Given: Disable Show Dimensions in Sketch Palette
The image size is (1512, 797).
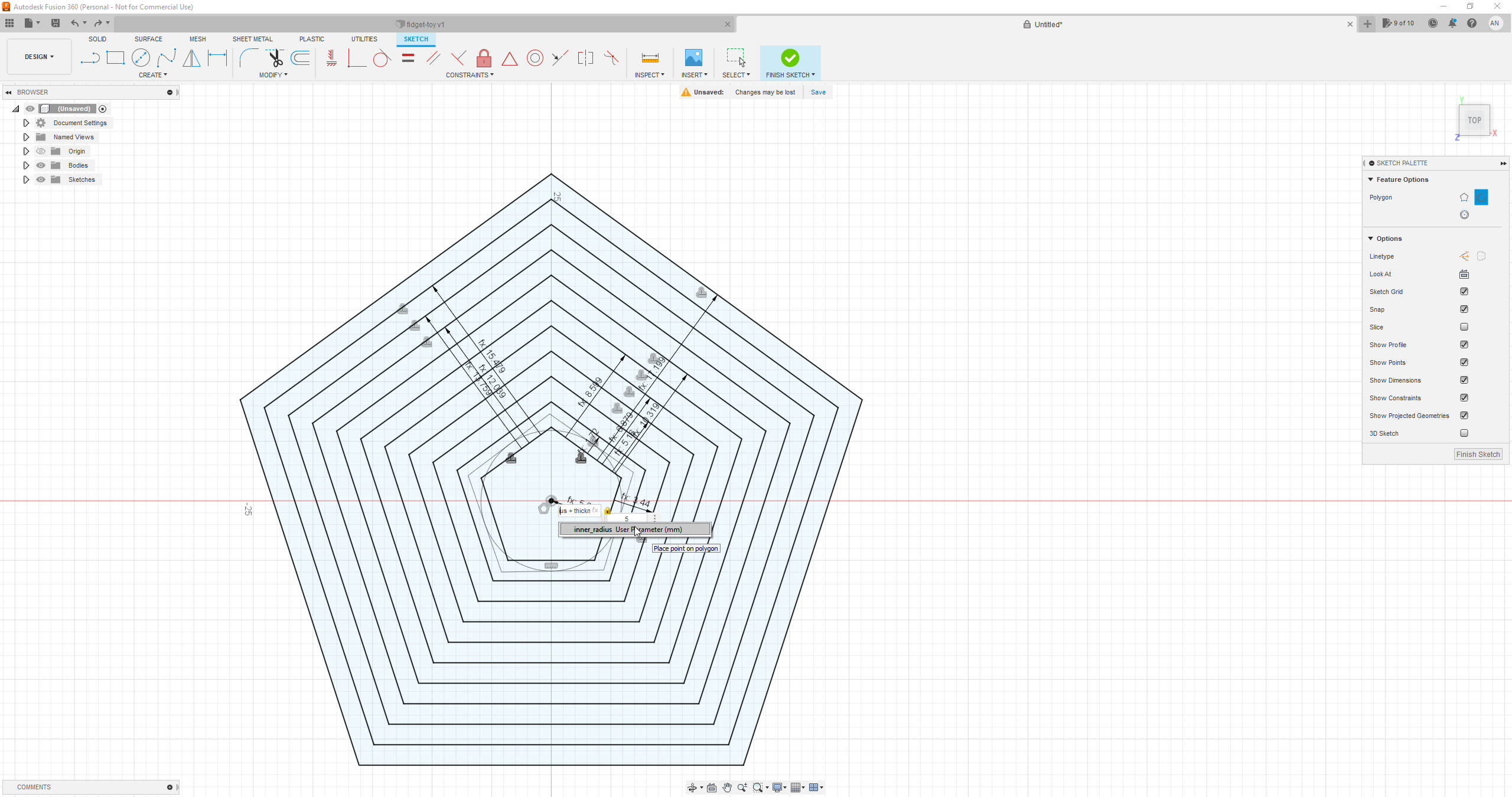Looking at the screenshot, I should tap(1464, 380).
